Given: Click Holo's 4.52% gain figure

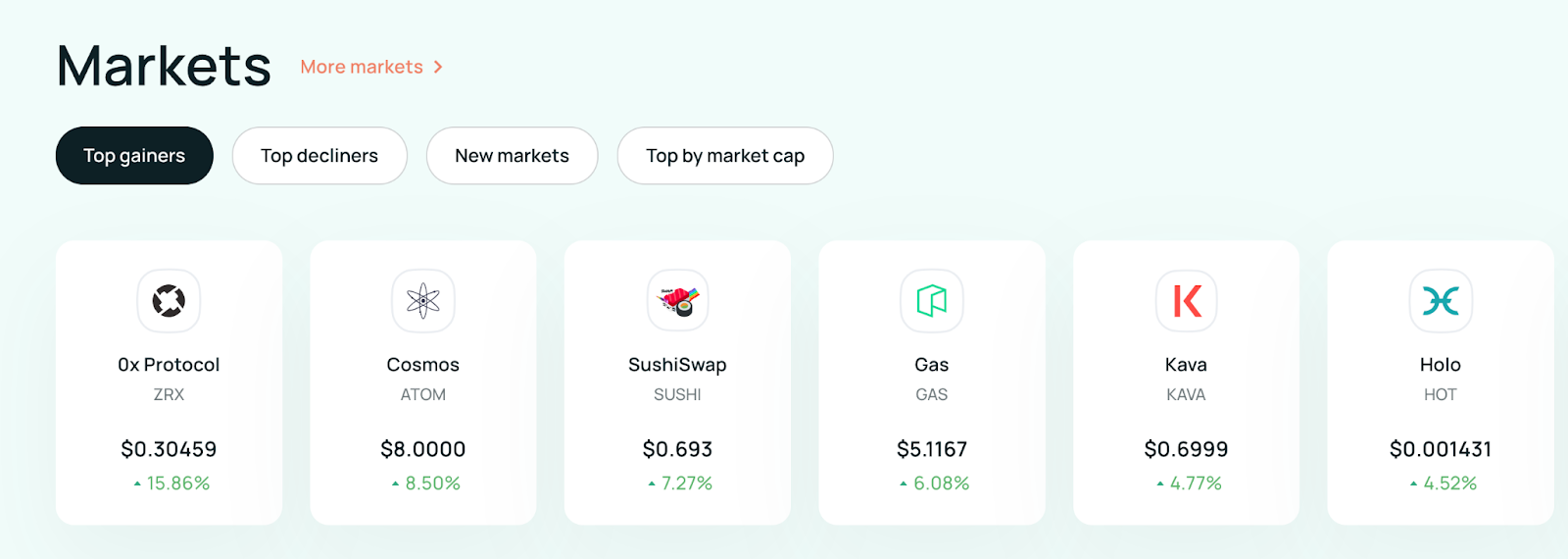Looking at the screenshot, I should click(1449, 483).
